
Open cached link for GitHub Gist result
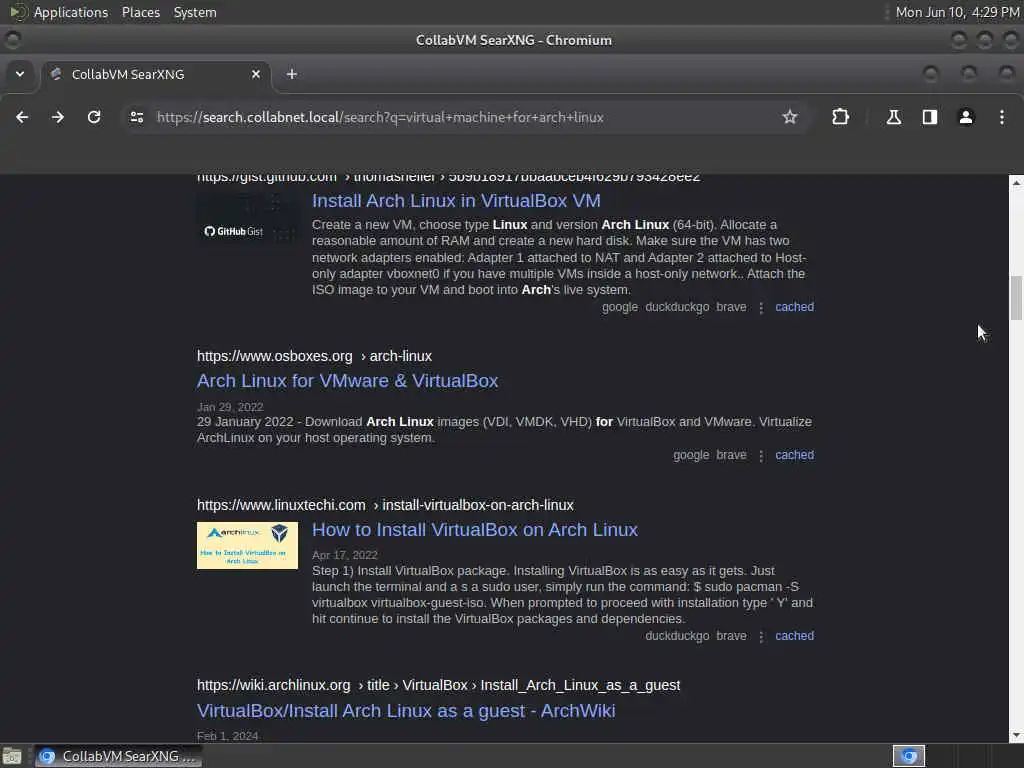click(794, 307)
